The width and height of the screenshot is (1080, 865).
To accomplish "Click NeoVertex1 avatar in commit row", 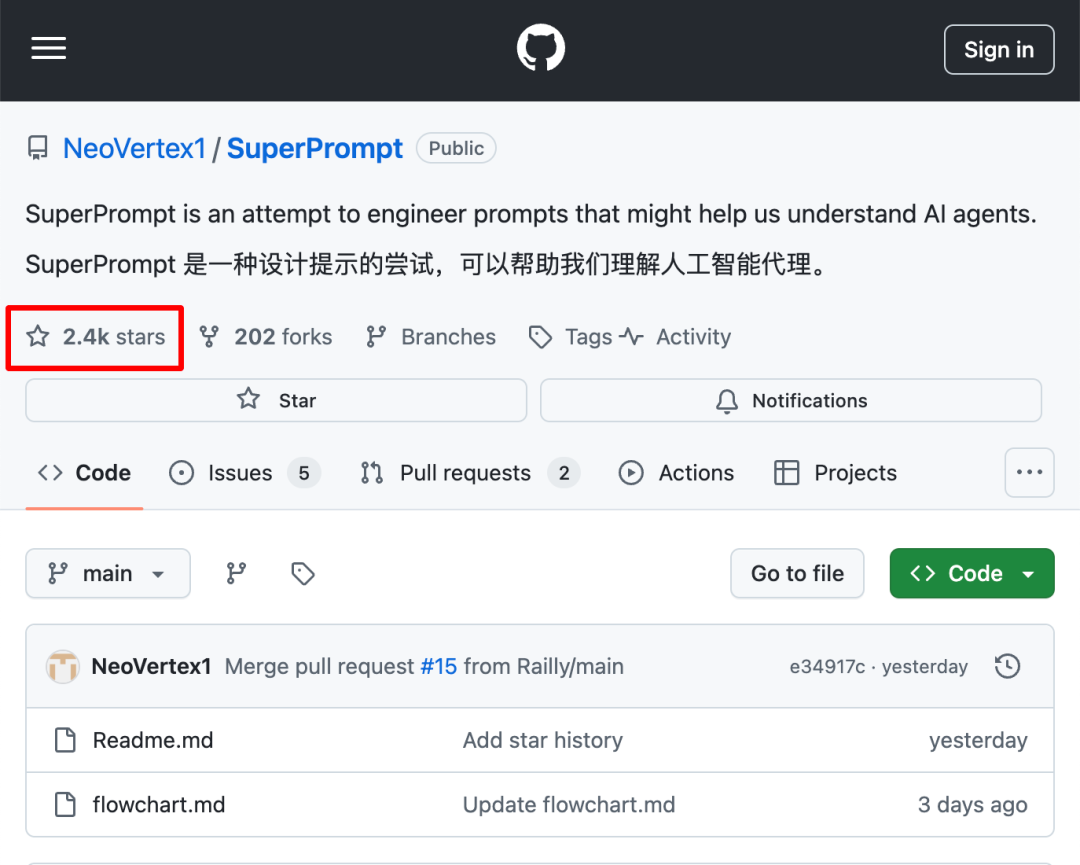I will tap(63, 666).
